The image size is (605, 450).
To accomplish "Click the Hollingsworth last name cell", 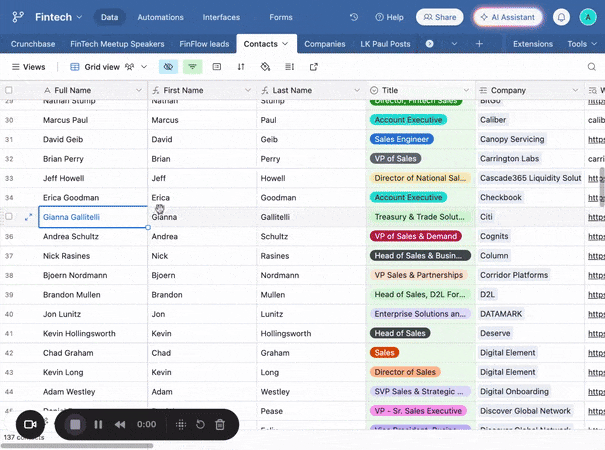I will point(311,333).
